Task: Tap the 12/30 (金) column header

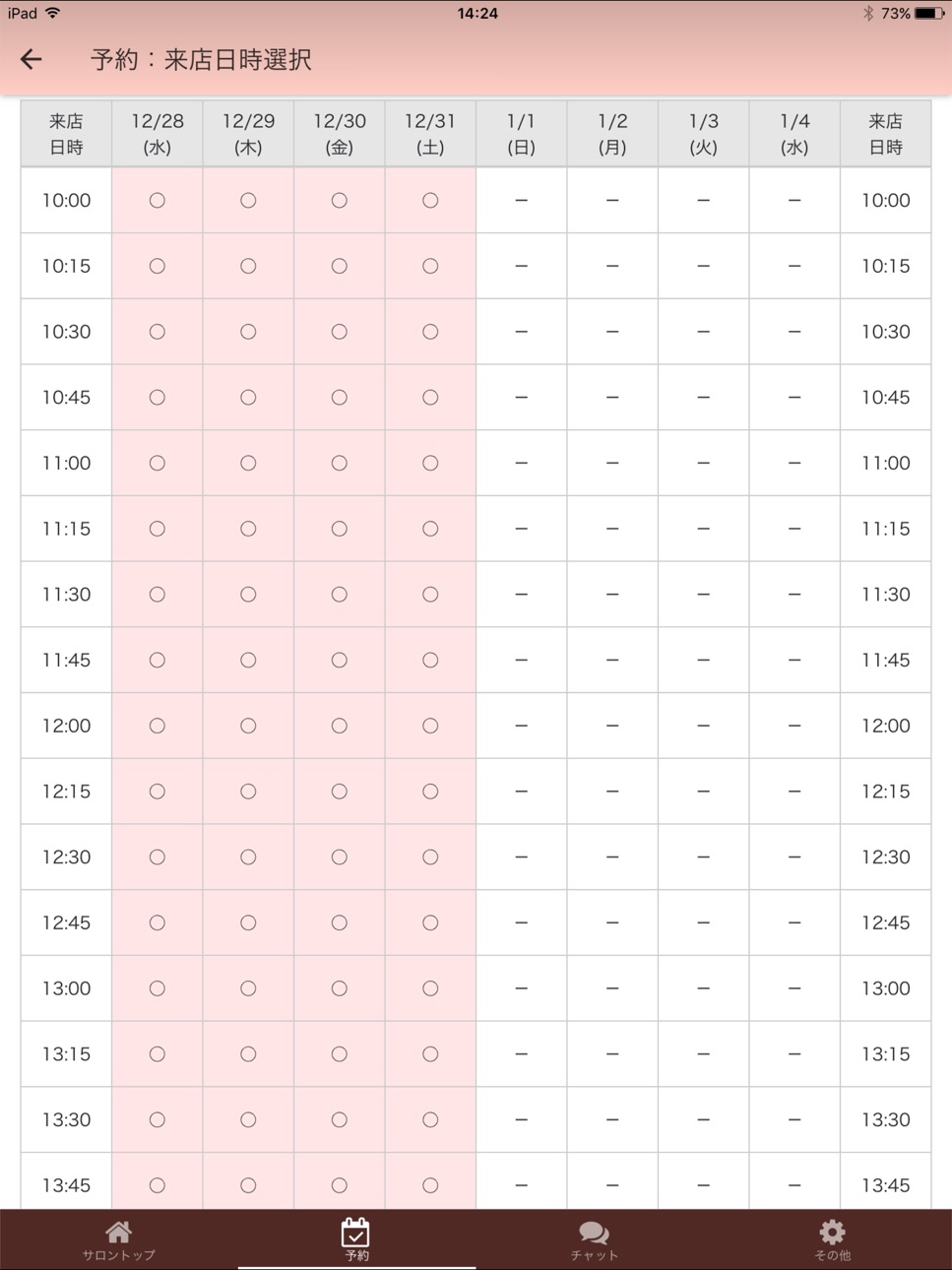Action: (x=340, y=134)
